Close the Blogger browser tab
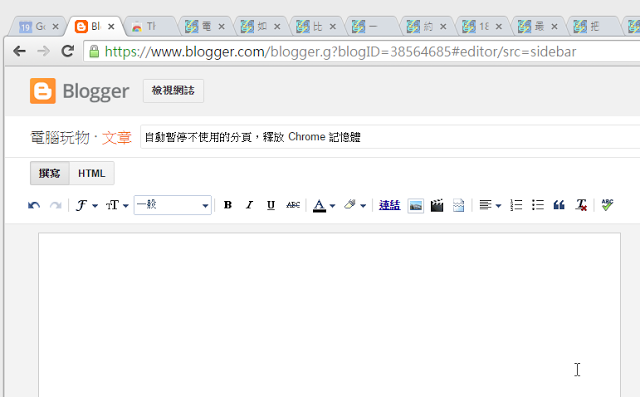640x397 pixels. [x=111, y=27]
